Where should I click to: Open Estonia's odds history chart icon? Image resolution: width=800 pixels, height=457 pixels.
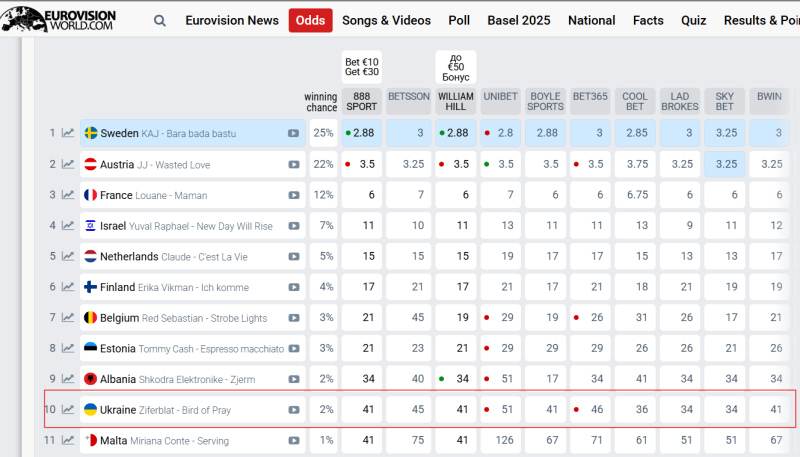pos(68,348)
